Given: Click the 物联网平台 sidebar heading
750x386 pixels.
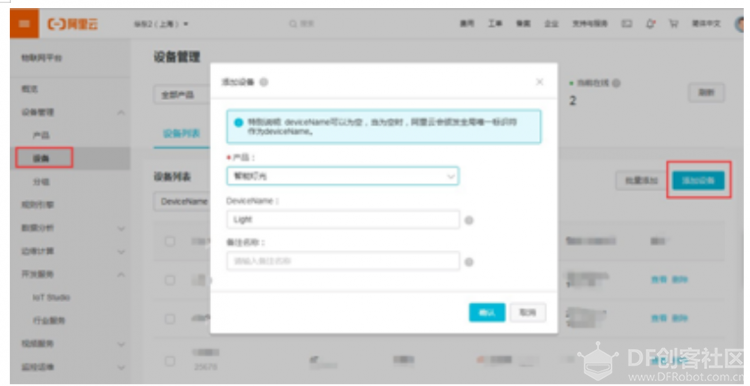Looking at the screenshot, I should (x=42, y=58).
